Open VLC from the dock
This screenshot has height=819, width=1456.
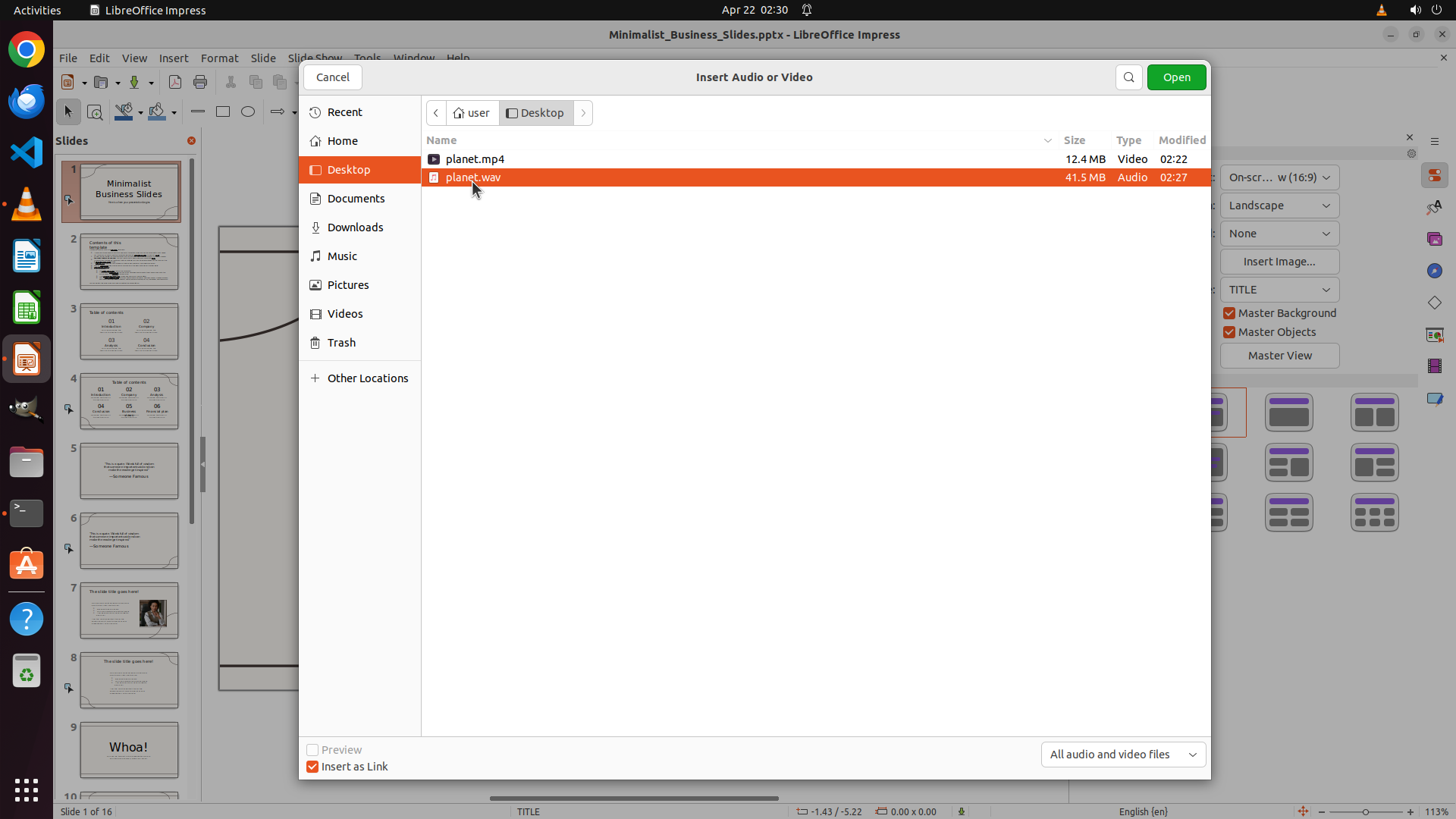click(x=27, y=205)
